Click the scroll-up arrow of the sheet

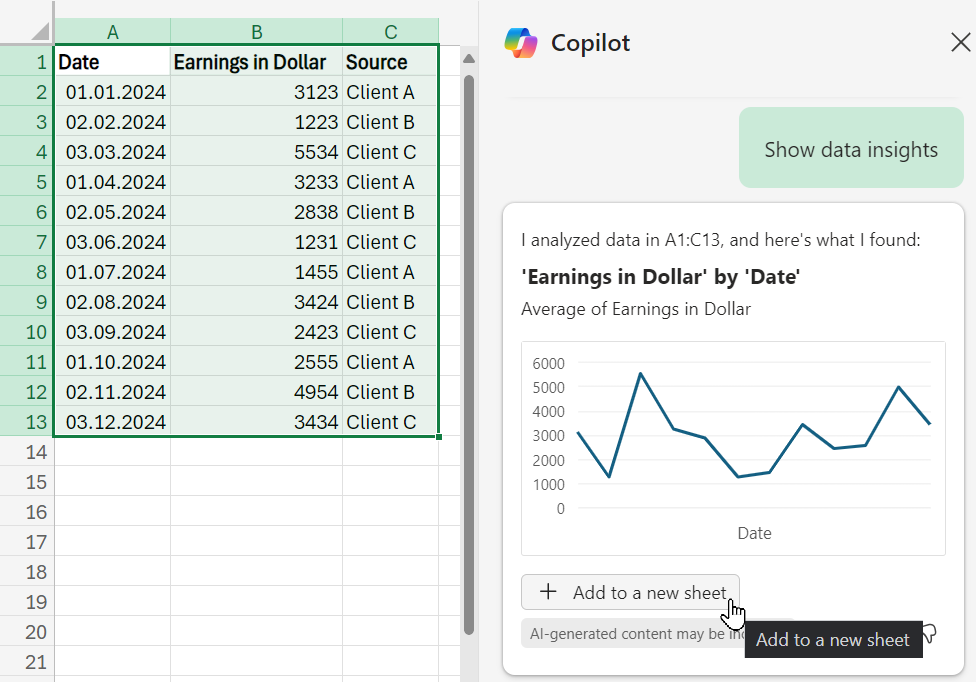point(469,58)
